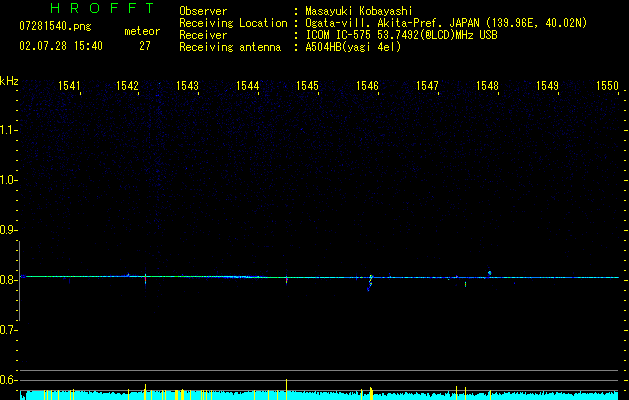Click the 1.0 frequency axis label
This screenshot has height=400, width=629.
[x=8, y=180]
